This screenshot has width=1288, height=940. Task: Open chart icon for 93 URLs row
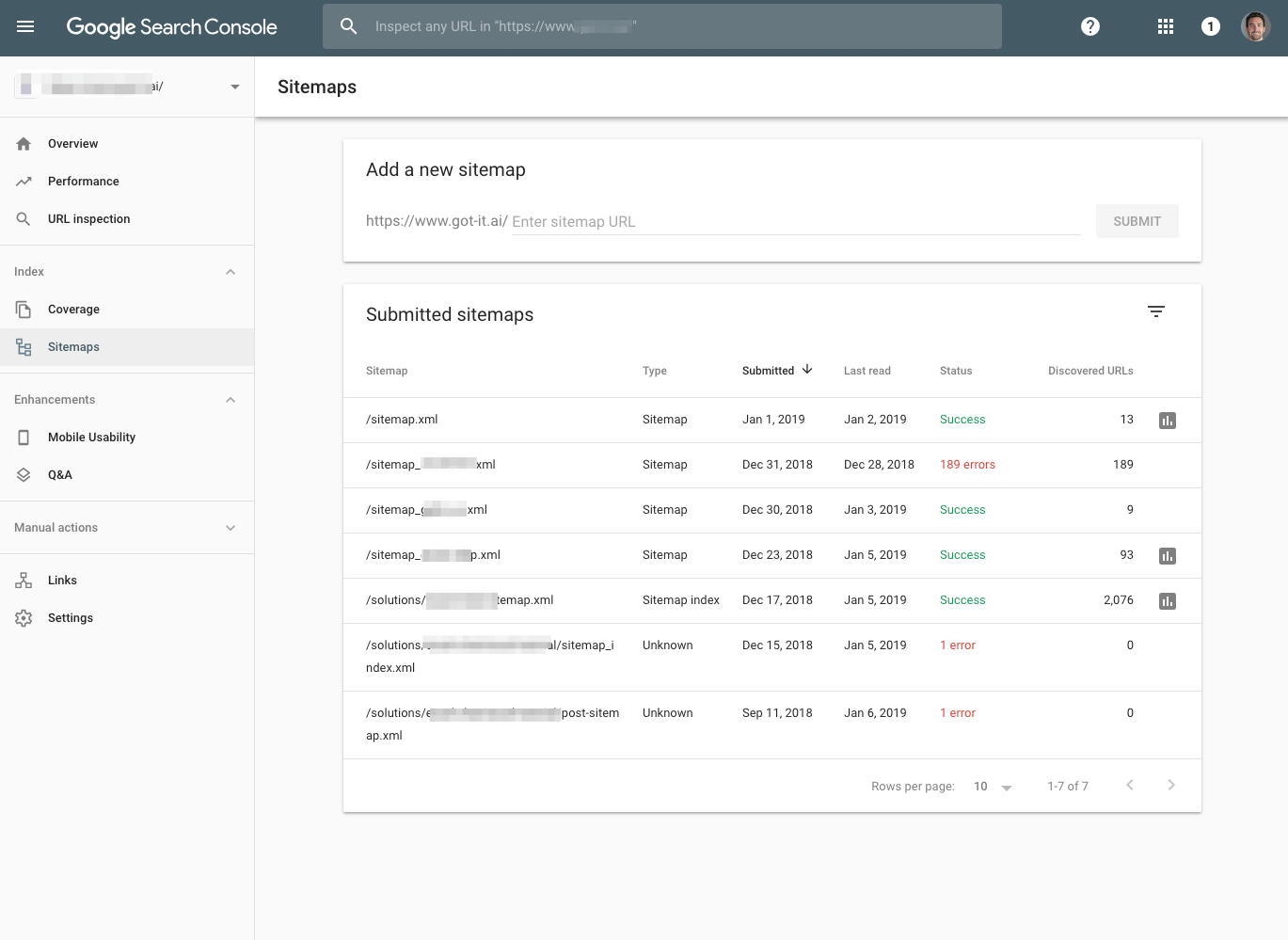(1168, 556)
